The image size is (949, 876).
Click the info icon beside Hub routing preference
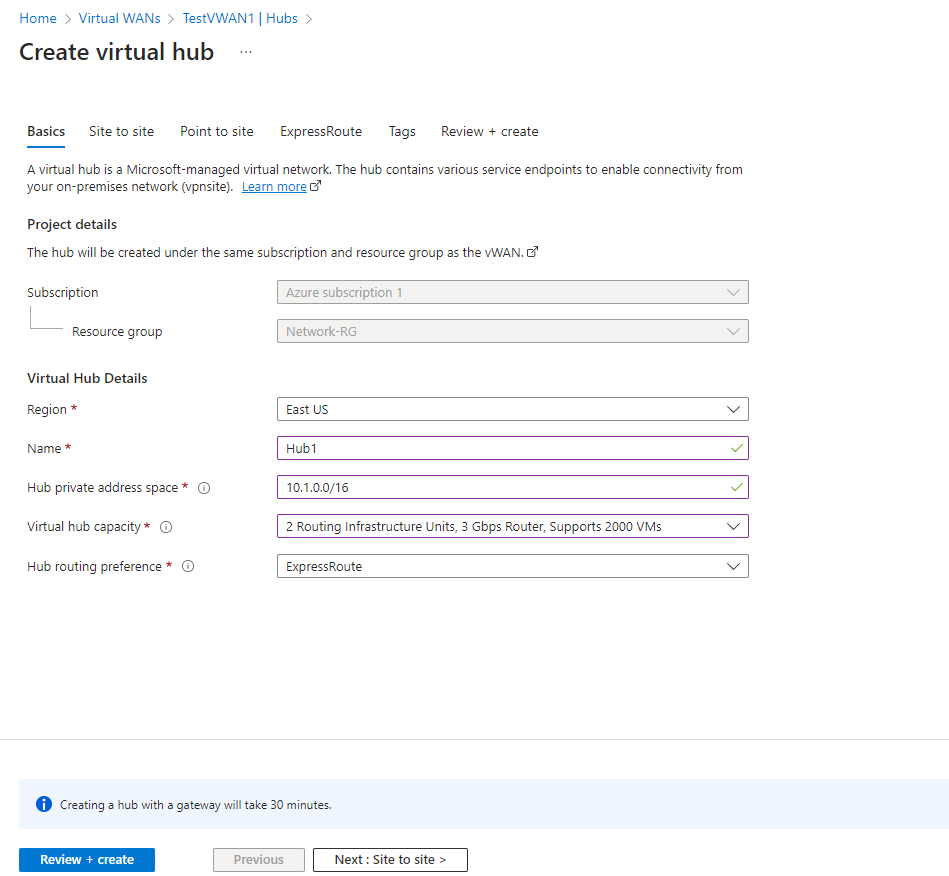(188, 567)
